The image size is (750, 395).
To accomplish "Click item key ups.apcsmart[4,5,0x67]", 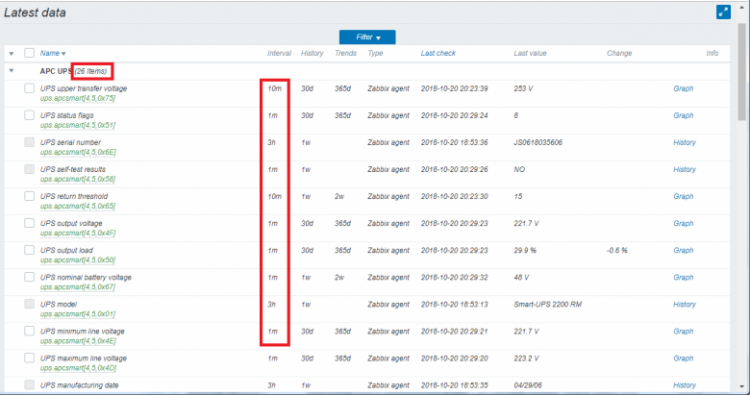I will (x=77, y=287).
